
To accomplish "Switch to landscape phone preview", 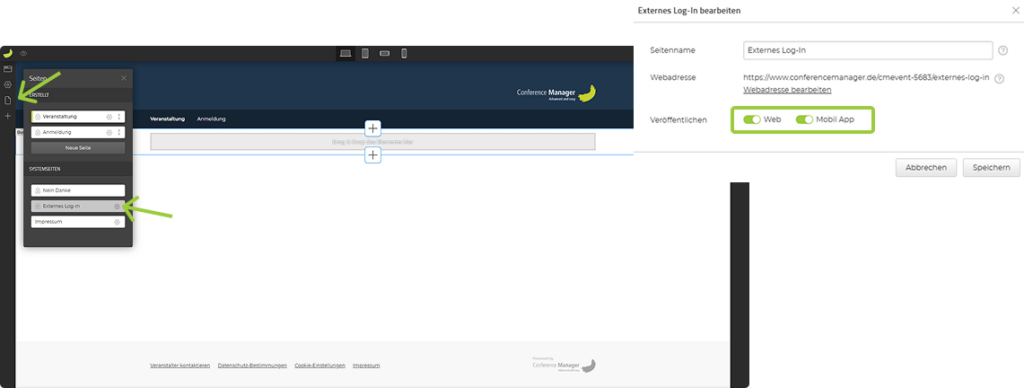I will tap(385, 54).
